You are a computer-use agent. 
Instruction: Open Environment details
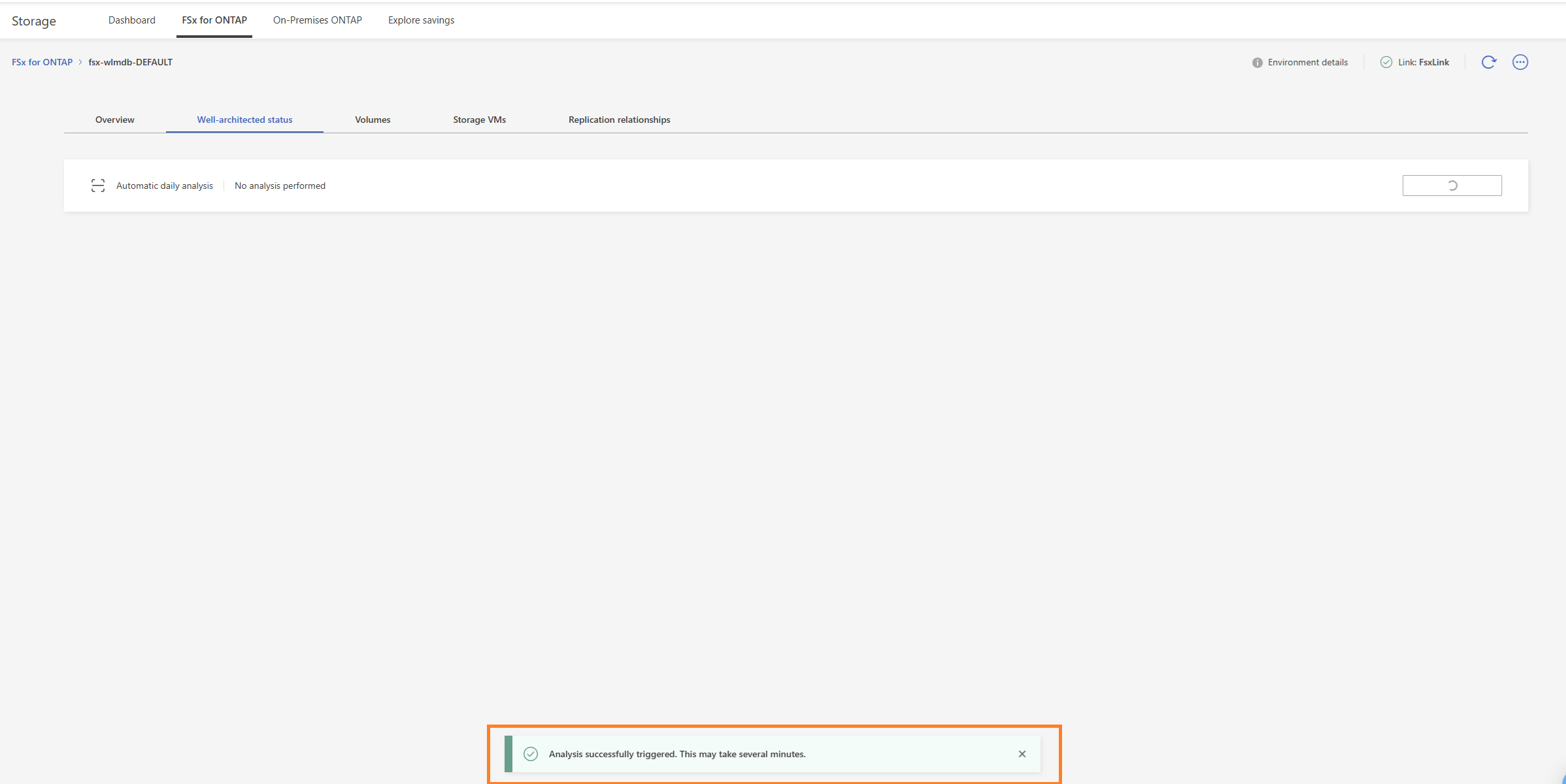coord(1308,62)
